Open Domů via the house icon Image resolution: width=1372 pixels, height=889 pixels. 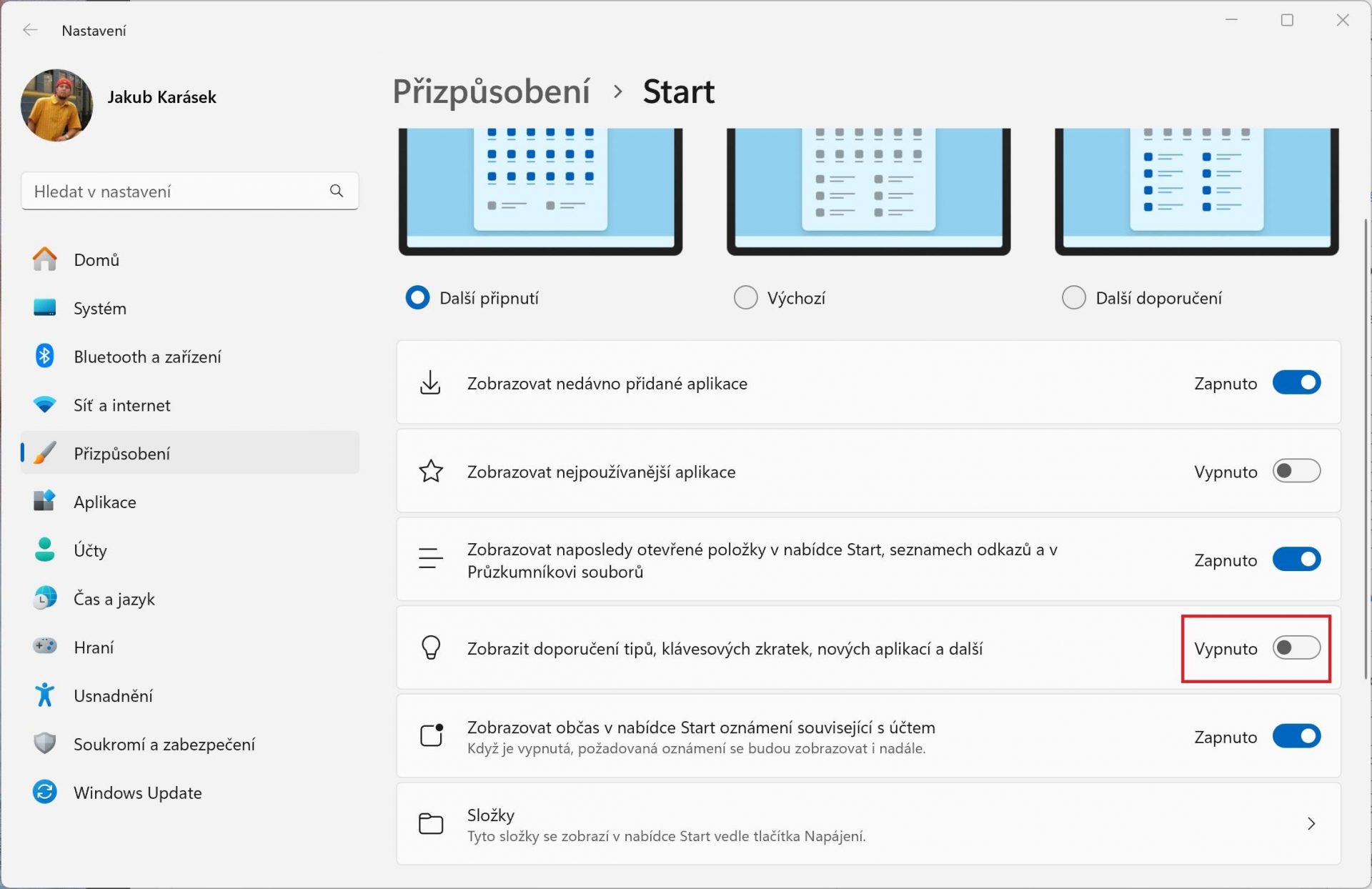(x=44, y=259)
